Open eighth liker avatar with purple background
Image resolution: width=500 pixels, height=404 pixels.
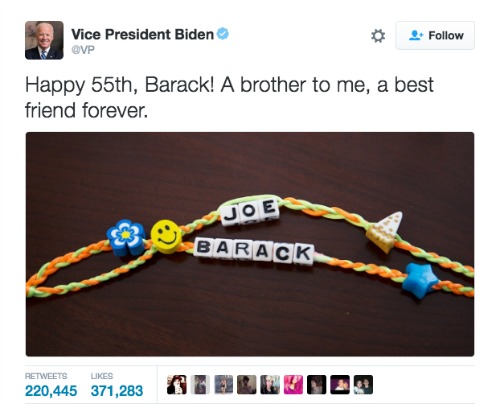pos(340,385)
